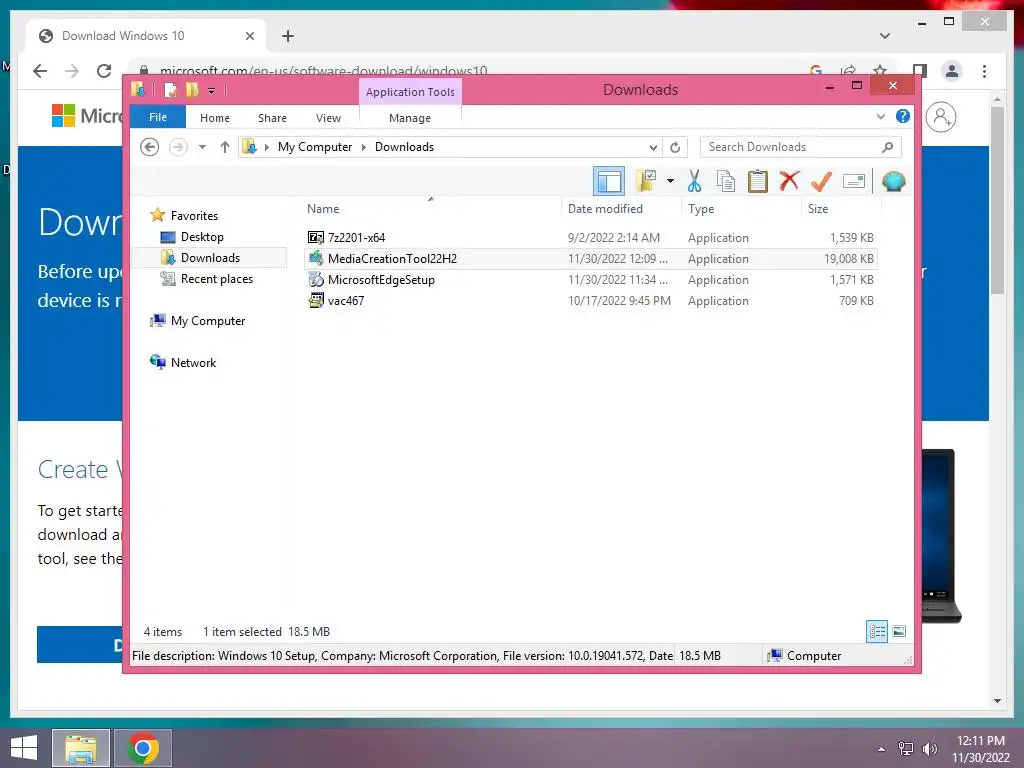
Task: Switch to the Share ribbon tab
Action: [272, 118]
